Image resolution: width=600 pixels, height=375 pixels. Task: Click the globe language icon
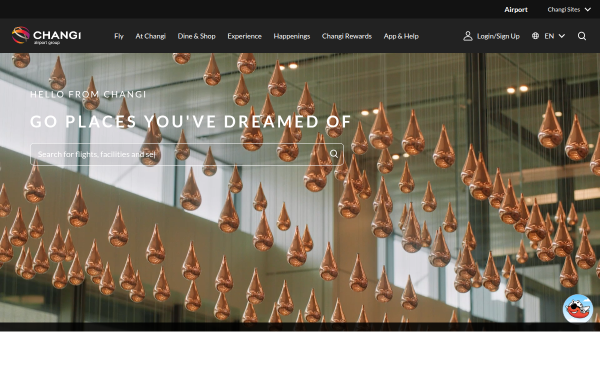coord(535,36)
